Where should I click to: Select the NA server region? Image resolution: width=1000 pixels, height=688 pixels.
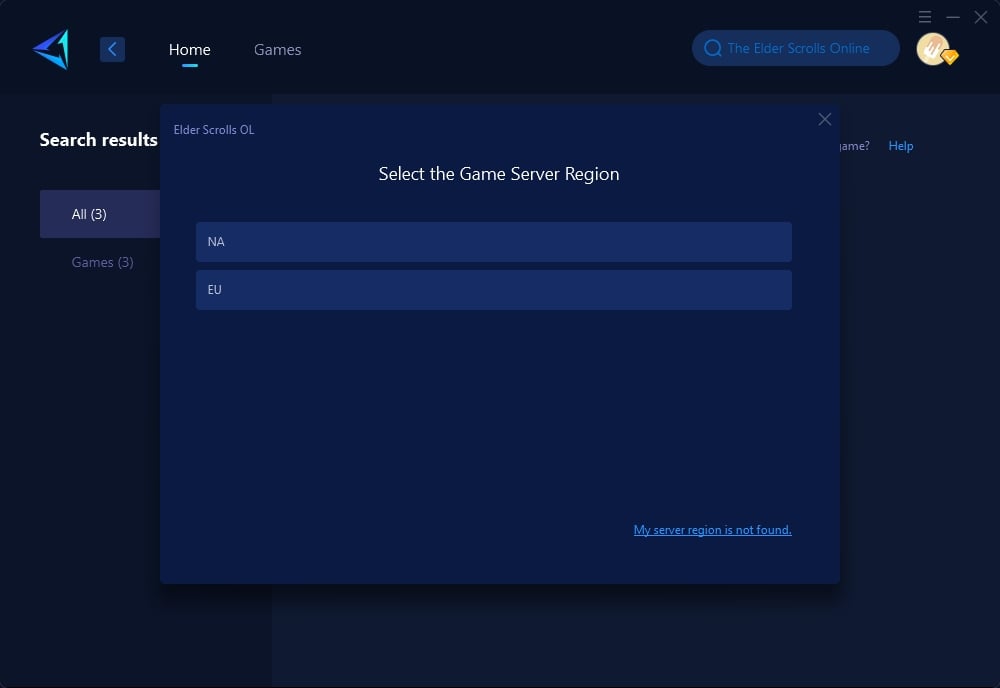(494, 242)
